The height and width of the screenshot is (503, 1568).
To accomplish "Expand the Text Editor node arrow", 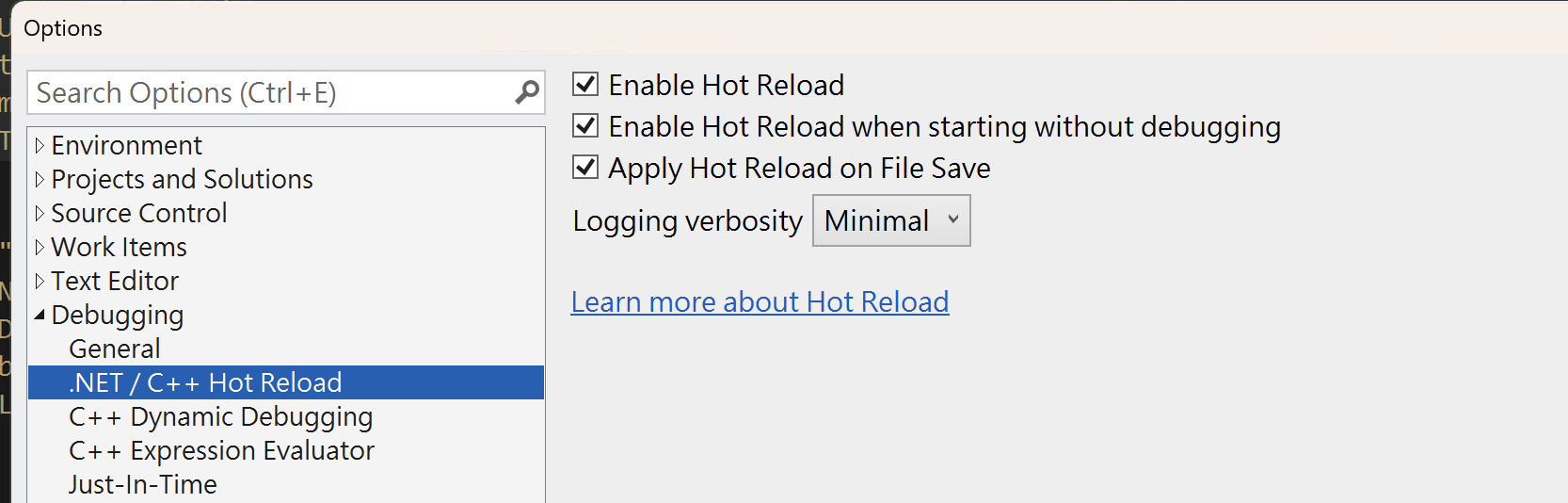I will (x=40, y=282).
